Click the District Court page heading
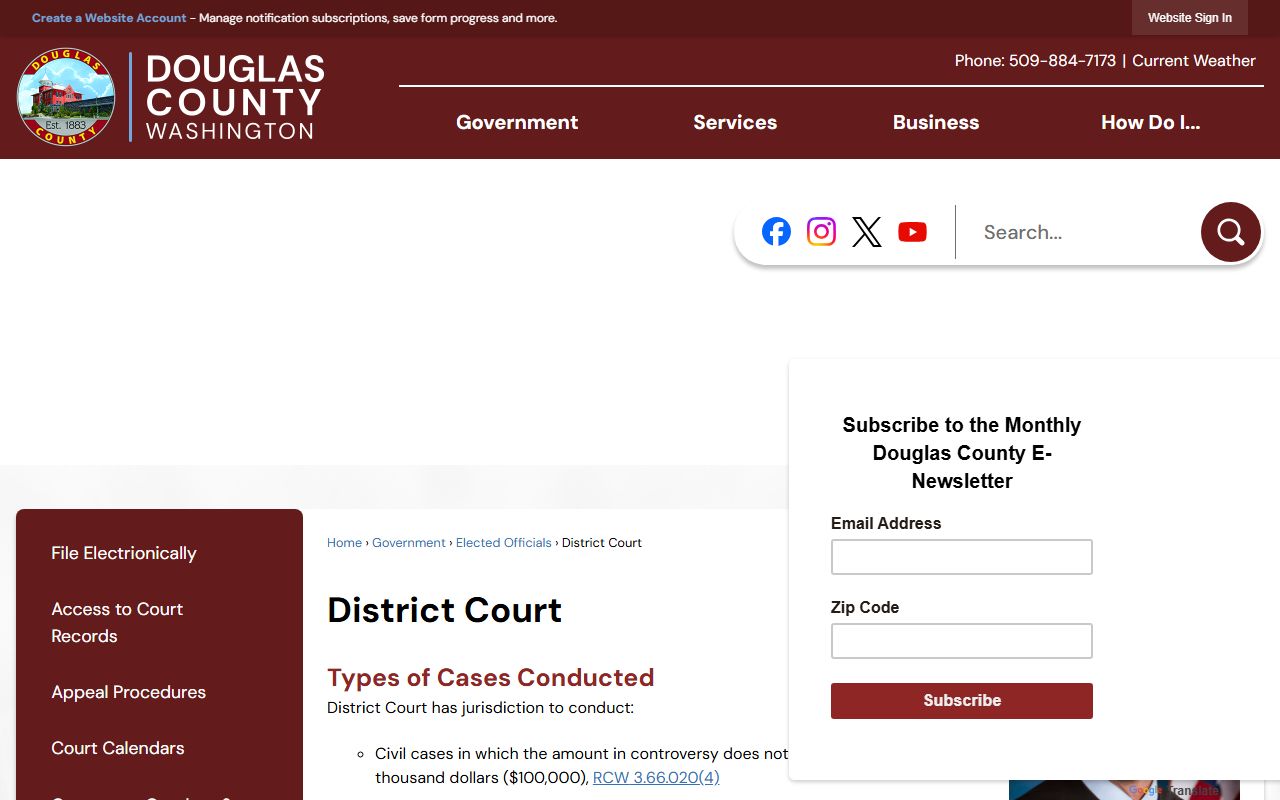This screenshot has height=800, width=1280. coord(445,609)
